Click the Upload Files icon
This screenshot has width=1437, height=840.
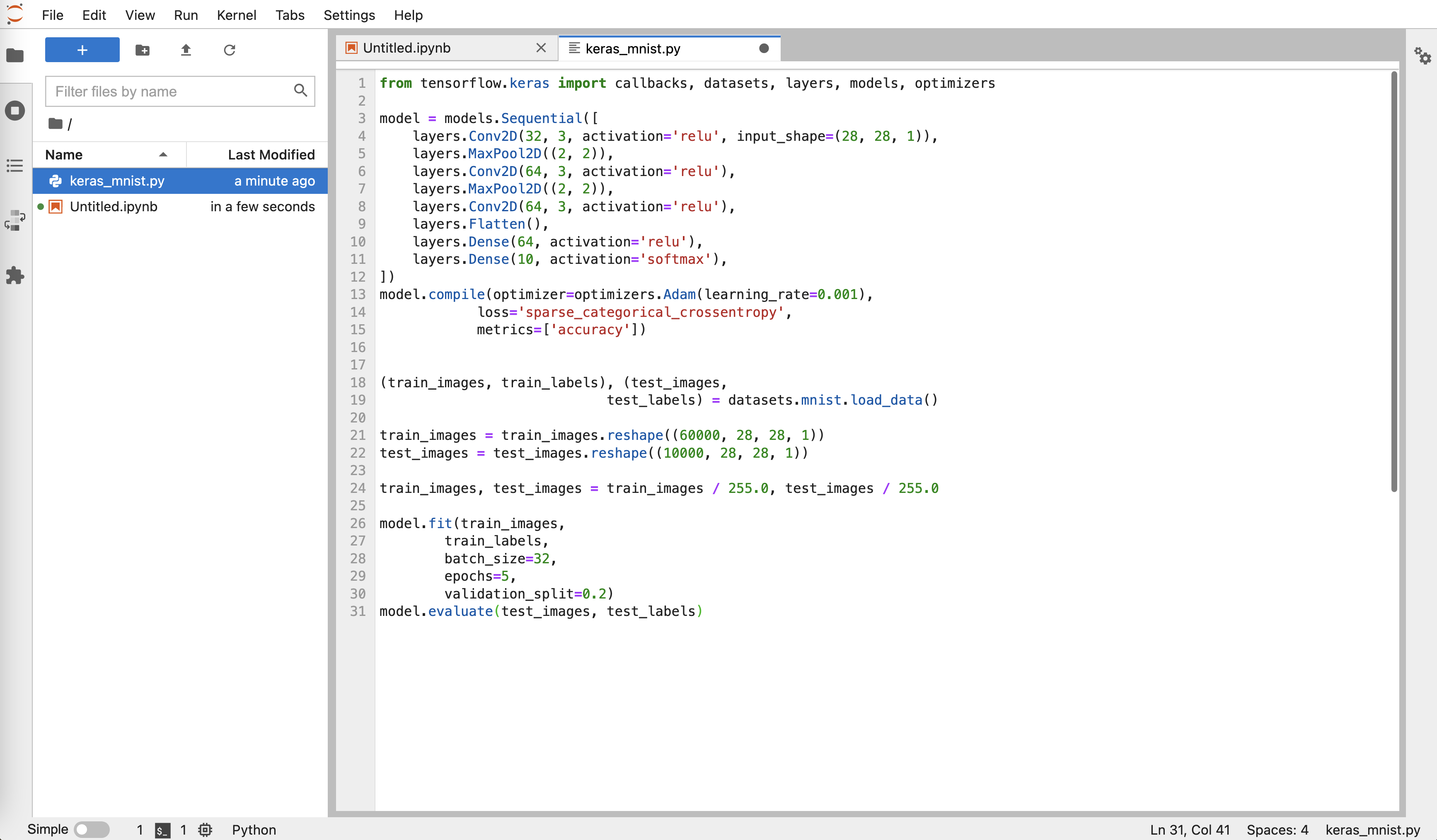186,50
